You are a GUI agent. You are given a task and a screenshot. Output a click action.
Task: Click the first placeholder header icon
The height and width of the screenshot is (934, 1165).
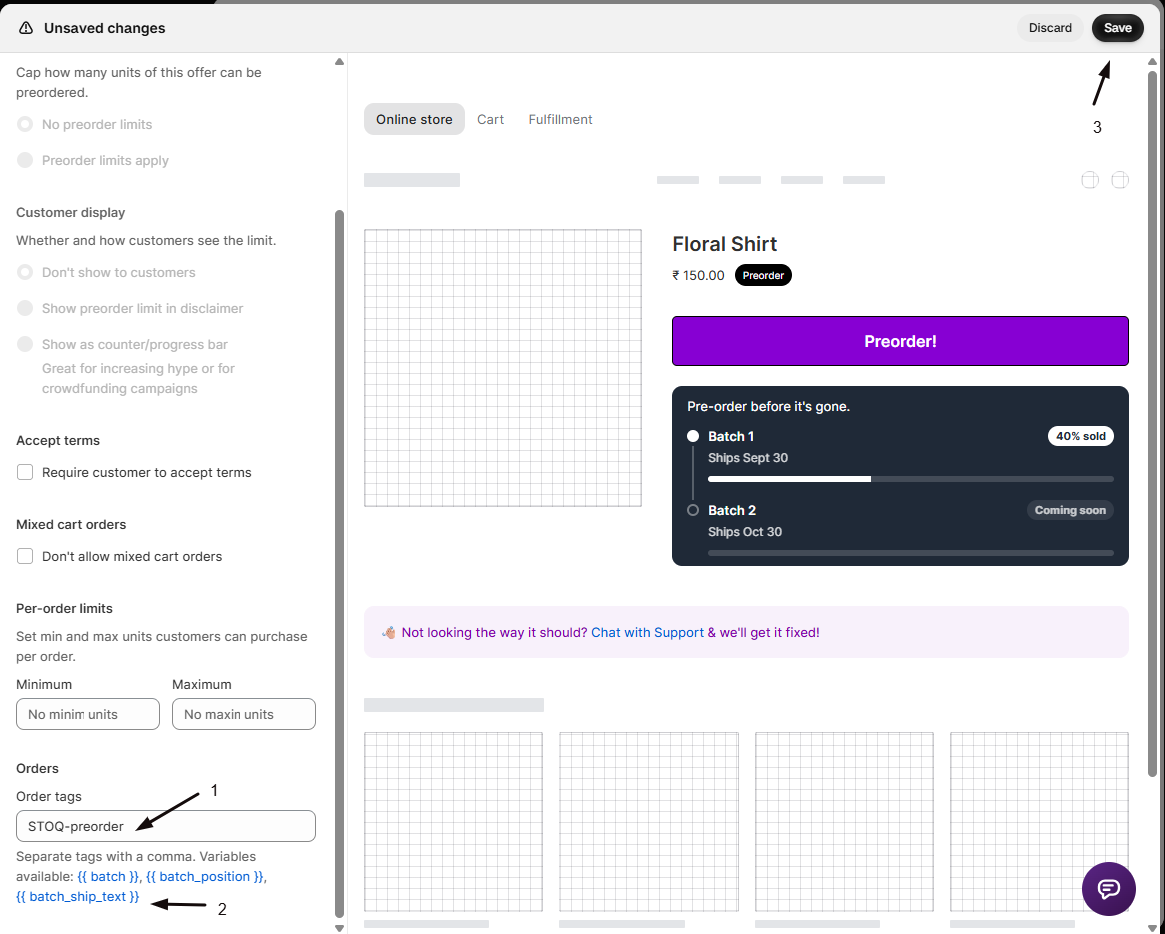pos(1089,180)
